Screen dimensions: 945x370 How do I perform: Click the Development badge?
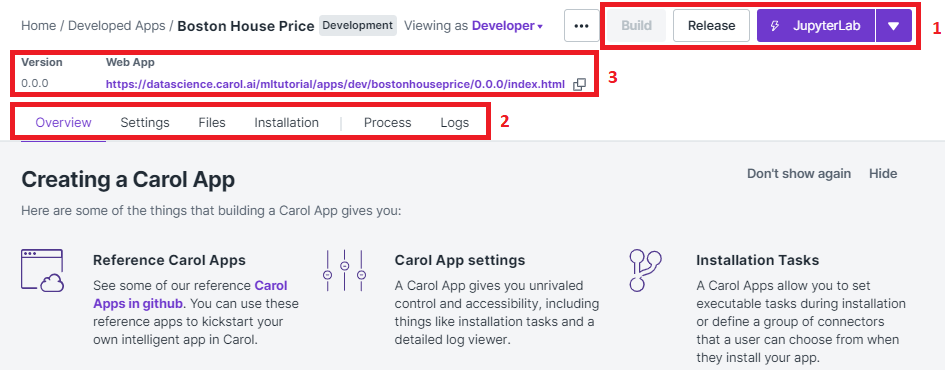point(358,26)
